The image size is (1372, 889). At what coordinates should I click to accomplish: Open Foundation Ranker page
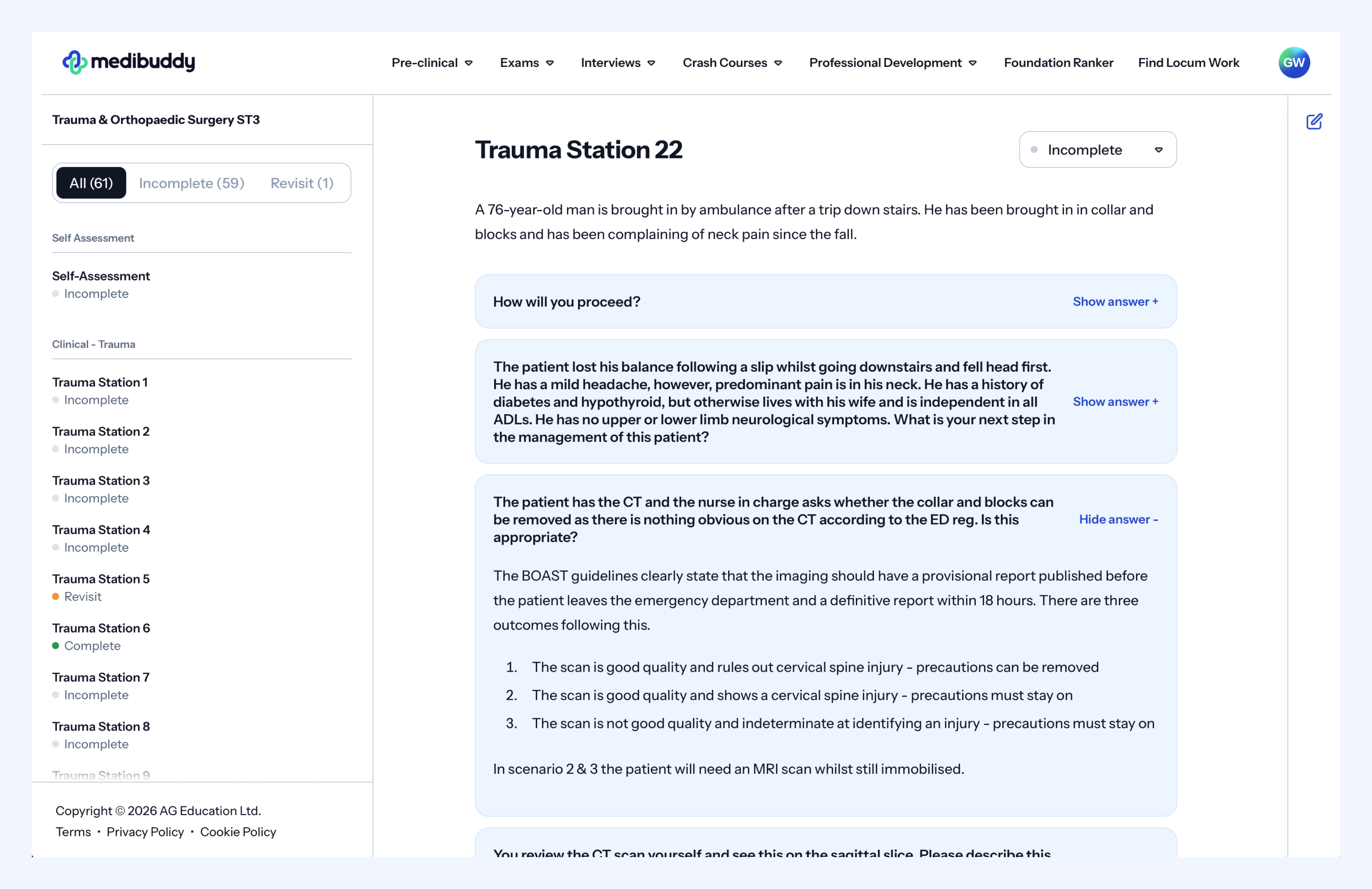point(1058,63)
